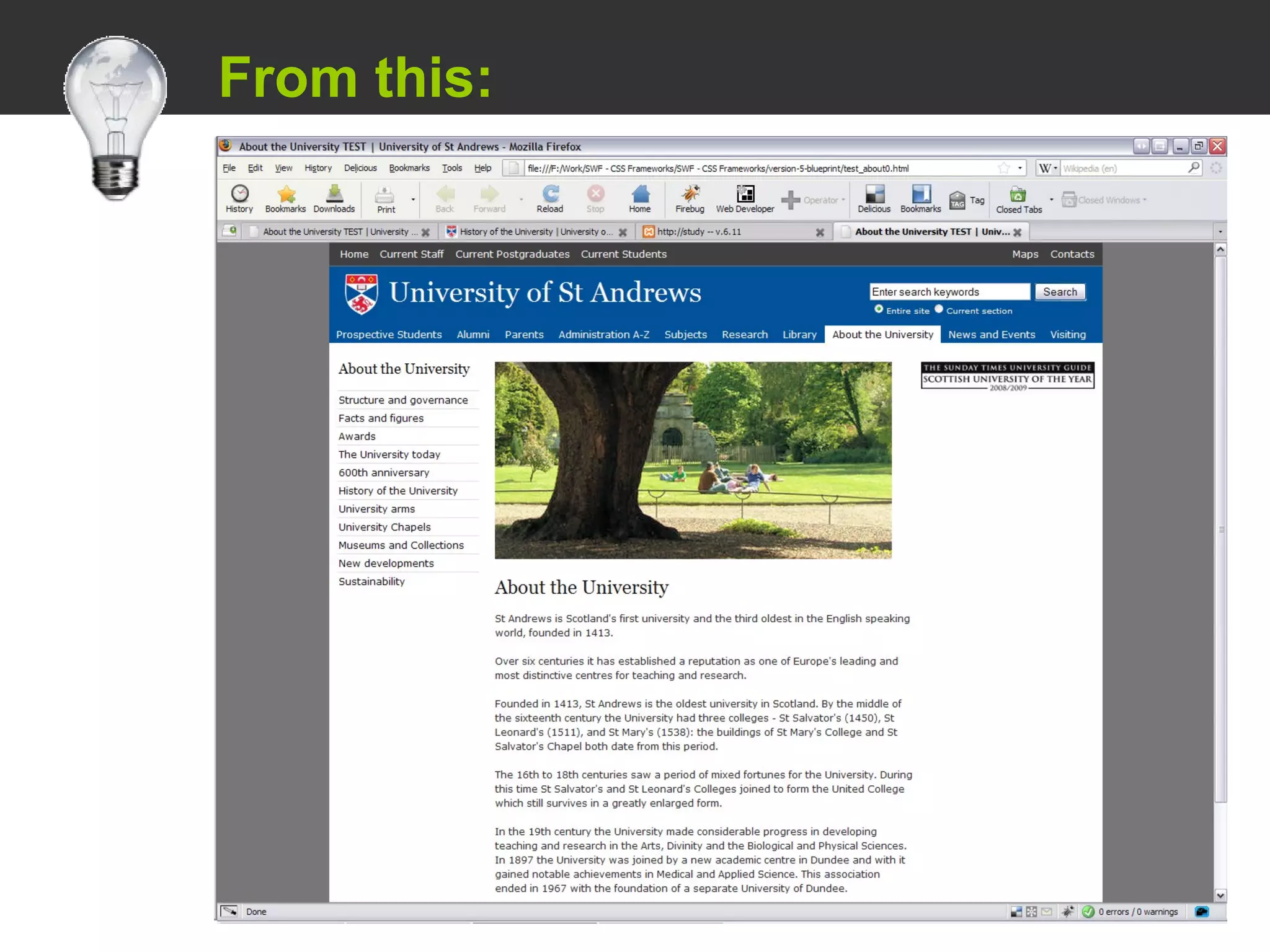Open the Library nav link
The image size is (1270, 952).
(799, 335)
